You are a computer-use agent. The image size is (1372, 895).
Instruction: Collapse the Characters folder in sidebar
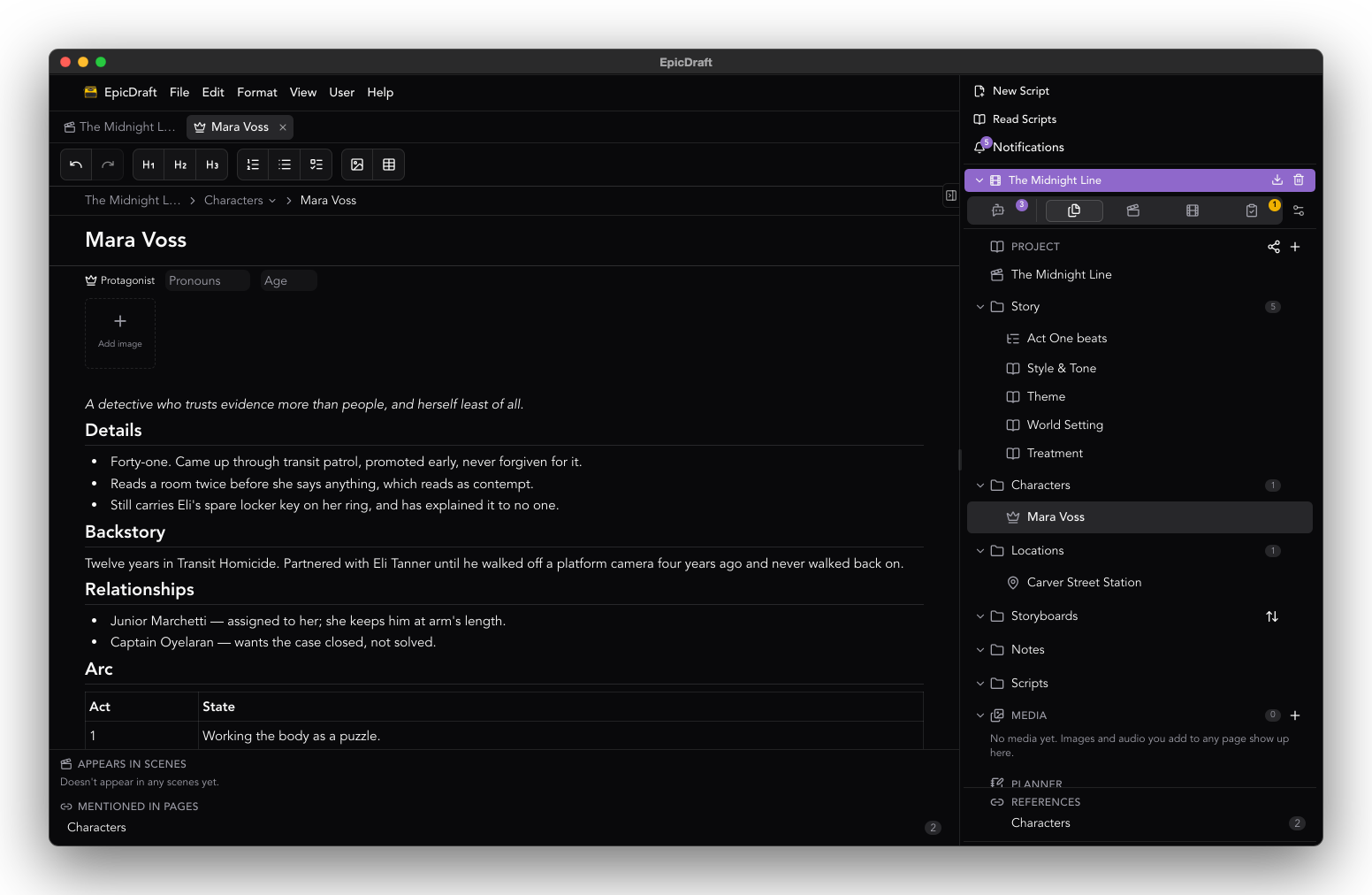tap(980, 486)
